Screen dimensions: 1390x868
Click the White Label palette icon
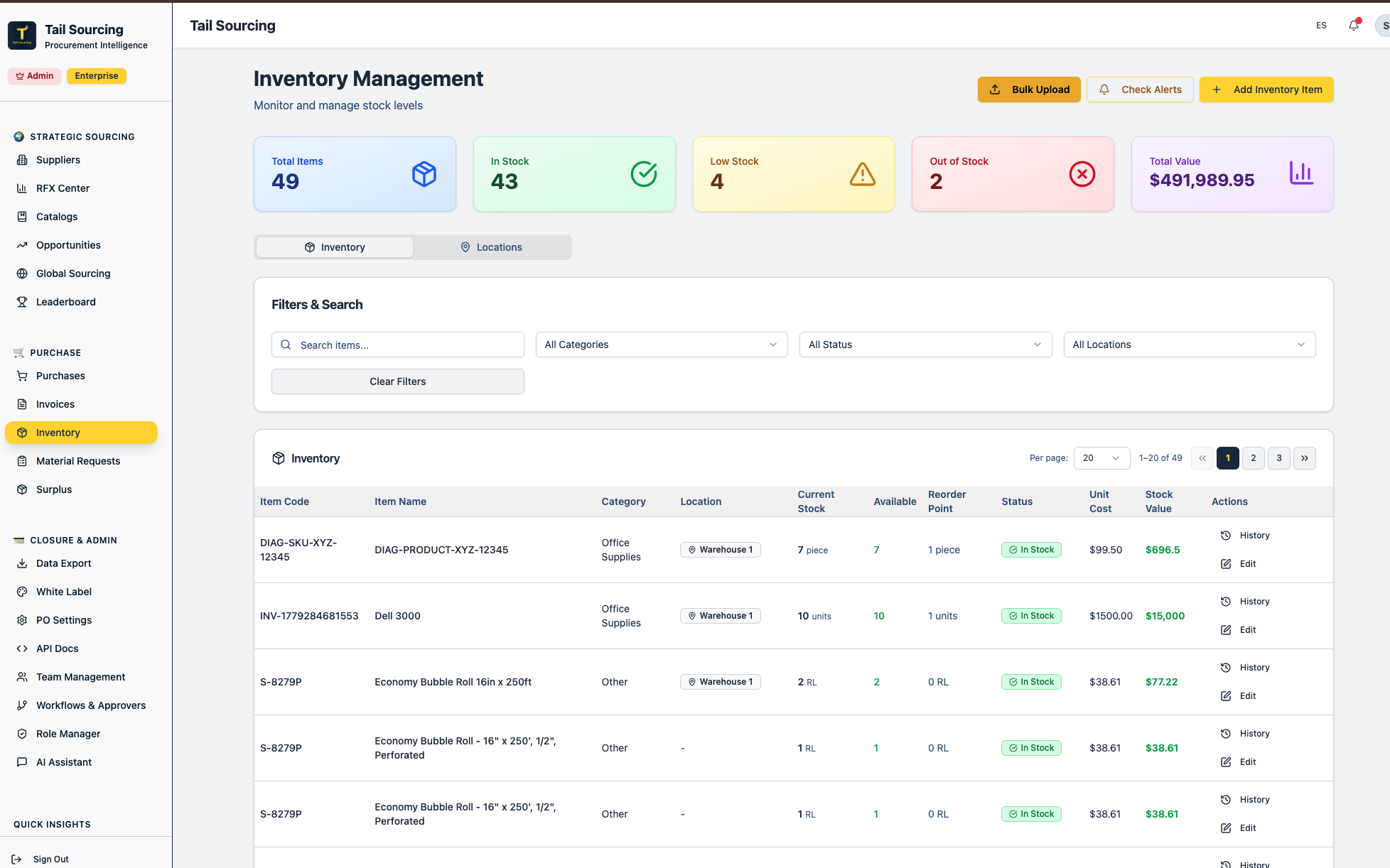[x=22, y=592]
